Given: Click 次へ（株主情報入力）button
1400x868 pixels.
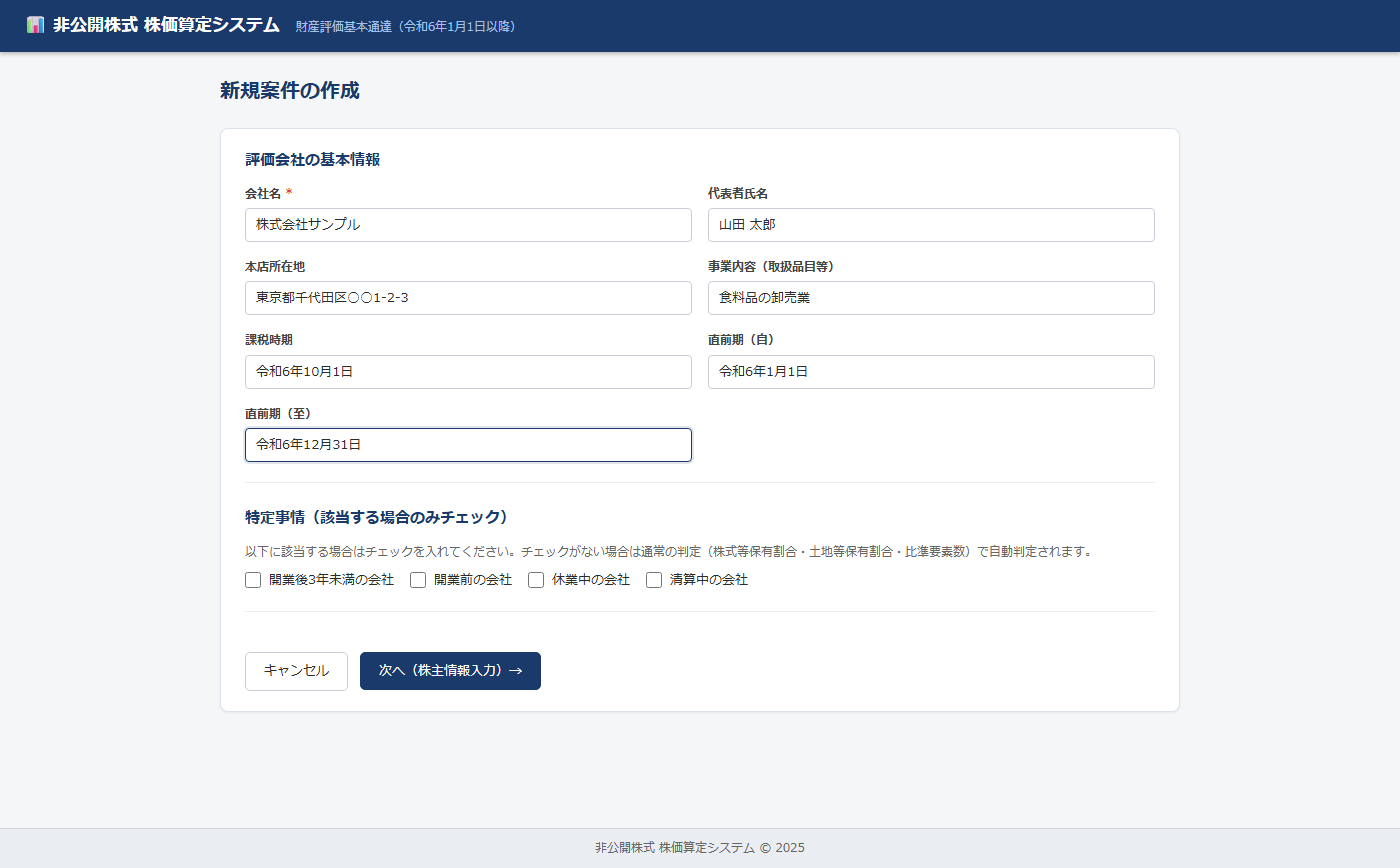Looking at the screenshot, I should click(x=450, y=671).
